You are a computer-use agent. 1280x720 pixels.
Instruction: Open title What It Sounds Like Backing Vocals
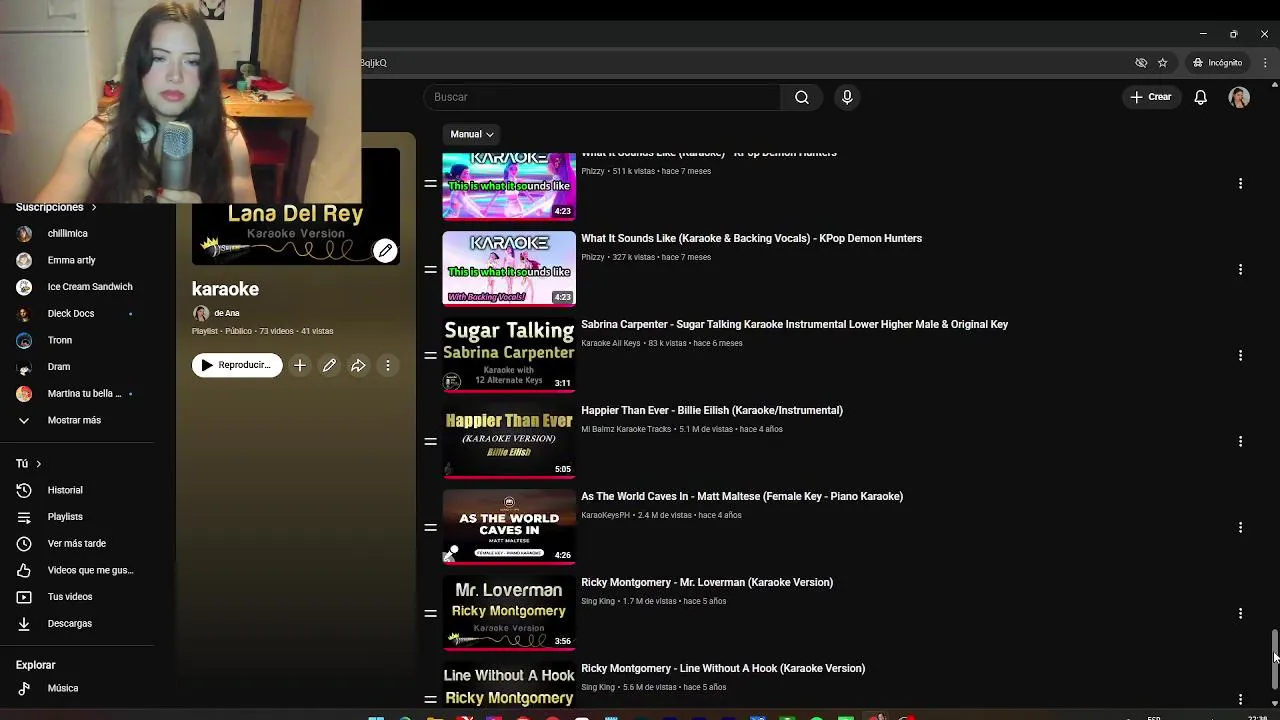tap(751, 238)
